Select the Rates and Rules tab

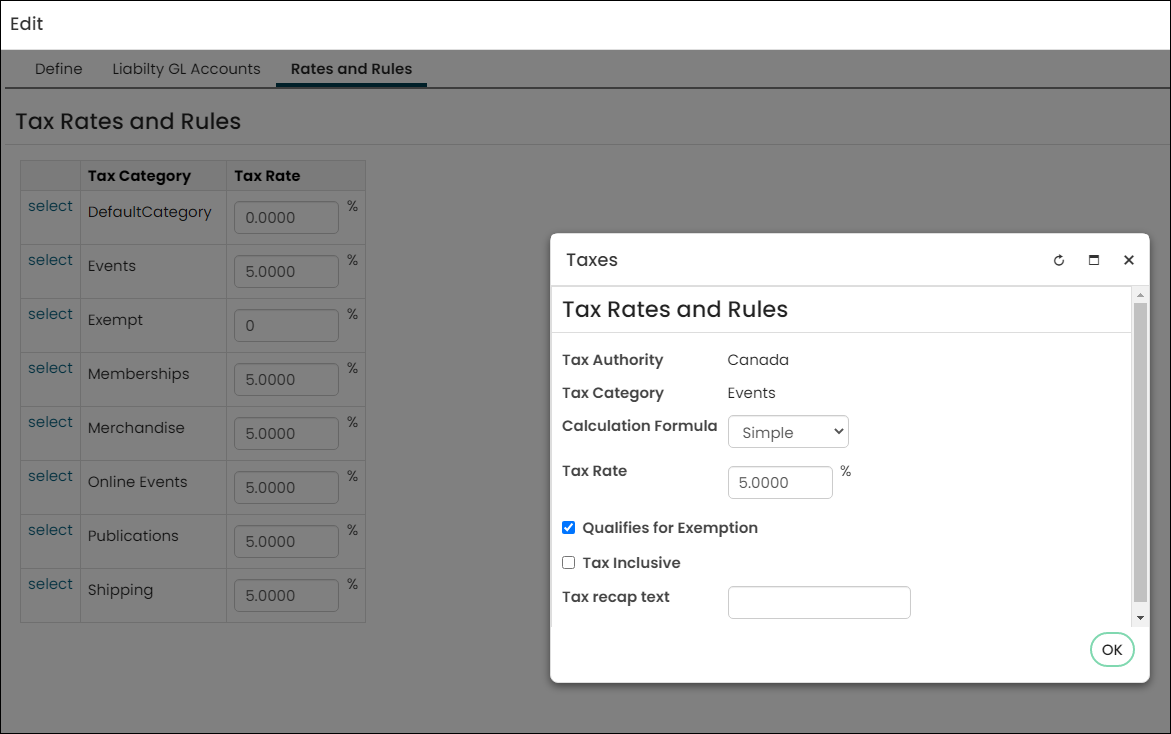[x=351, y=69]
